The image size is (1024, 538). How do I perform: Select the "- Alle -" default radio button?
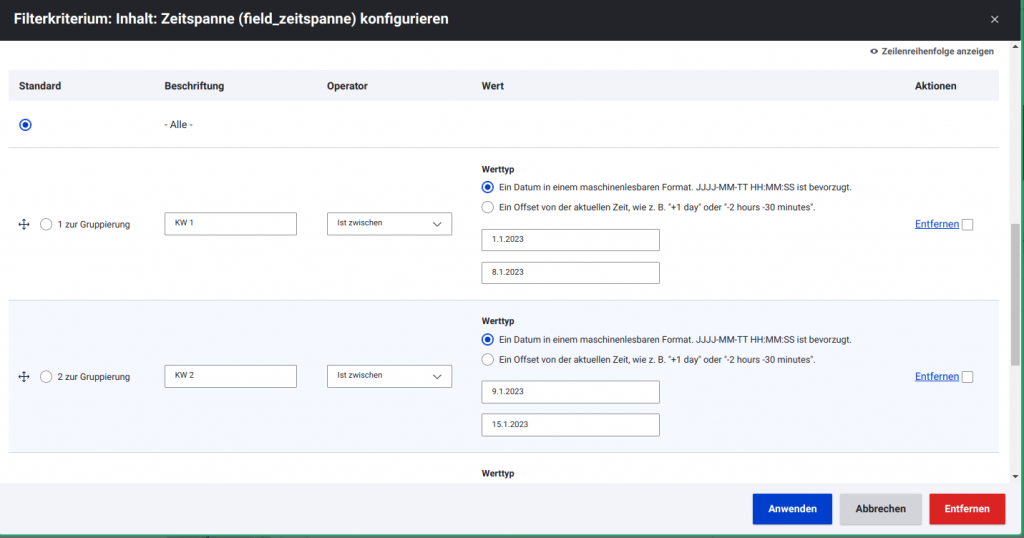[26, 125]
